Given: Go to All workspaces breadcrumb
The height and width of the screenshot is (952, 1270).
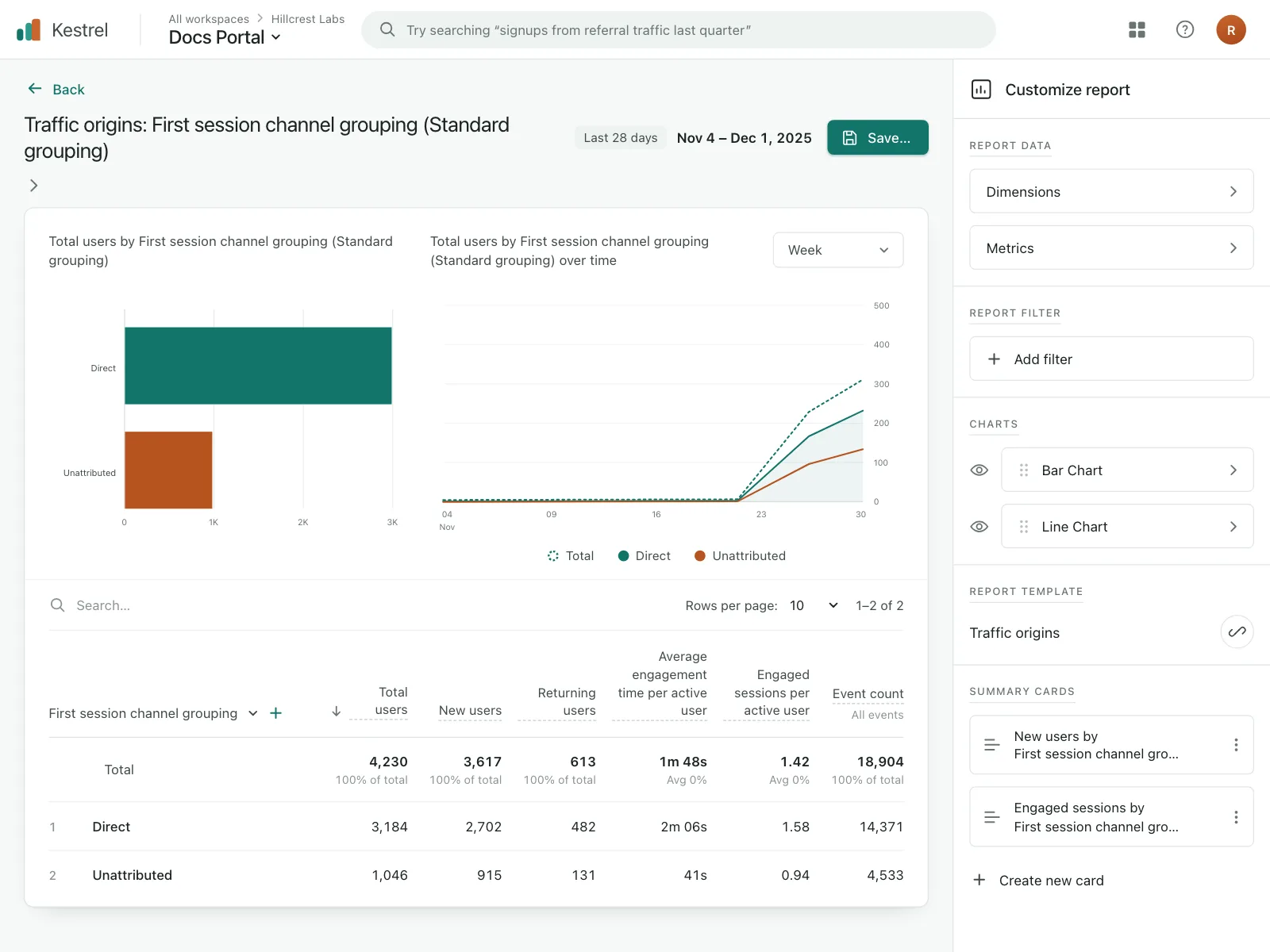Looking at the screenshot, I should 209,19.
